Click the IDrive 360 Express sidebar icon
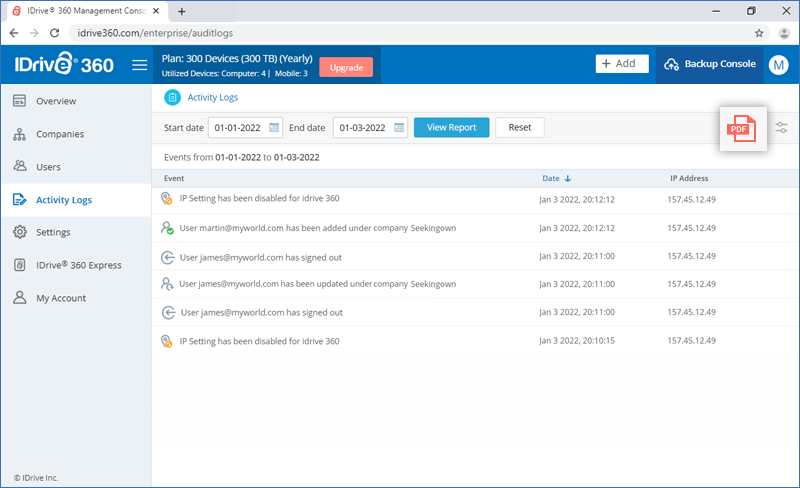This screenshot has height=488, width=800. click(19, 265)
